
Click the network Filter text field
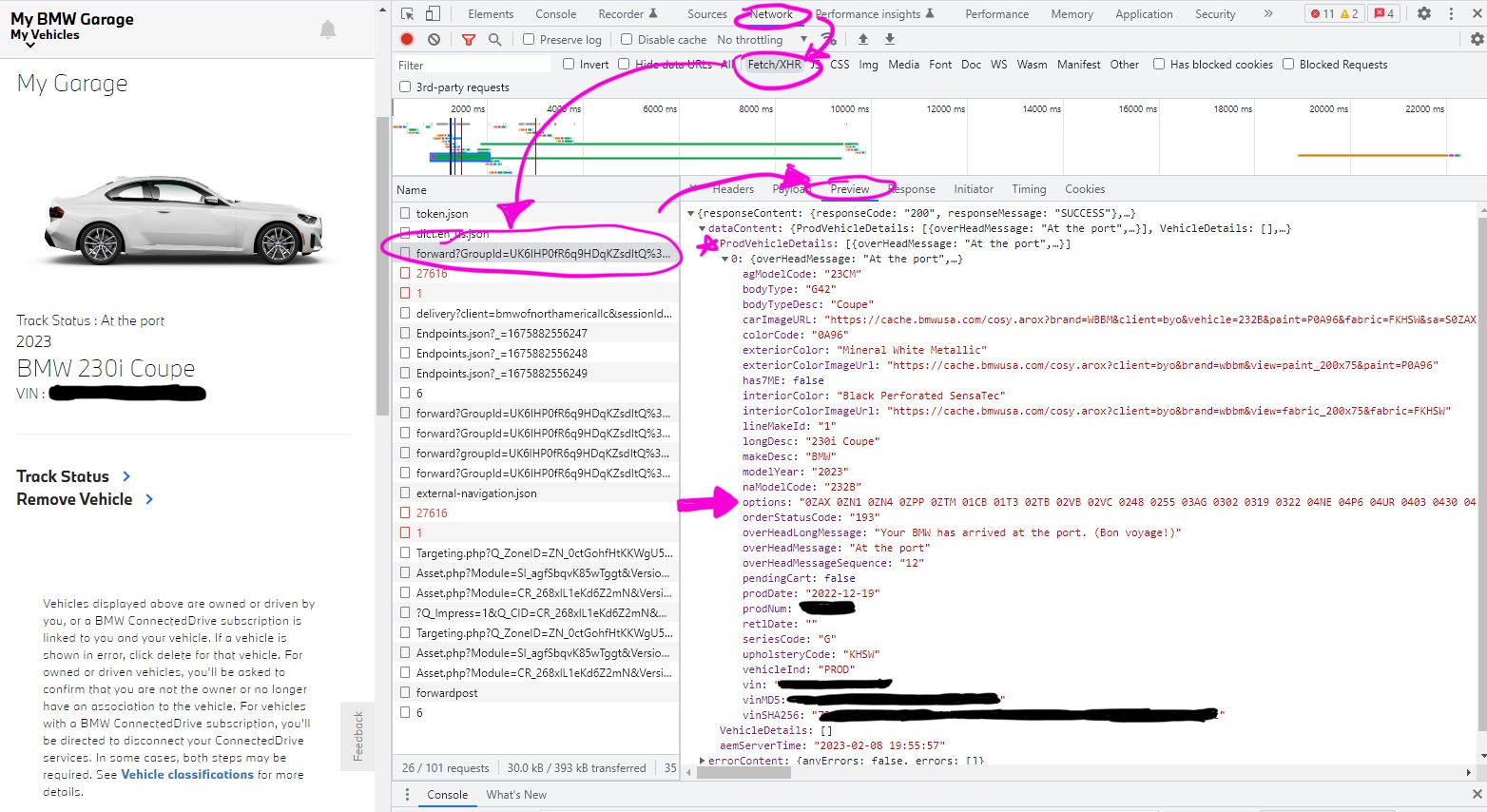473,64
